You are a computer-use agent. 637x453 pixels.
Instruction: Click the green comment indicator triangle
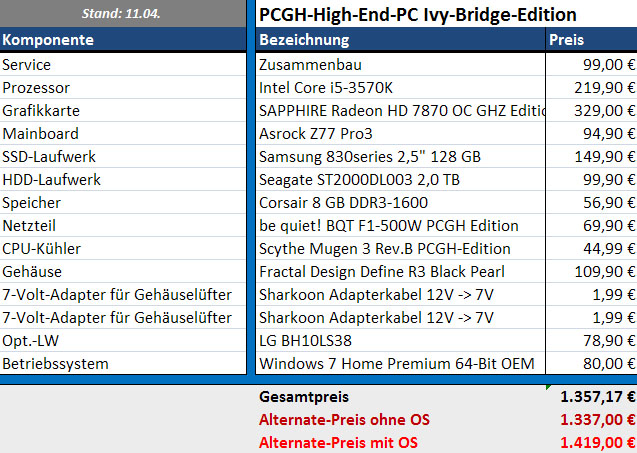(x=548, y=387)
